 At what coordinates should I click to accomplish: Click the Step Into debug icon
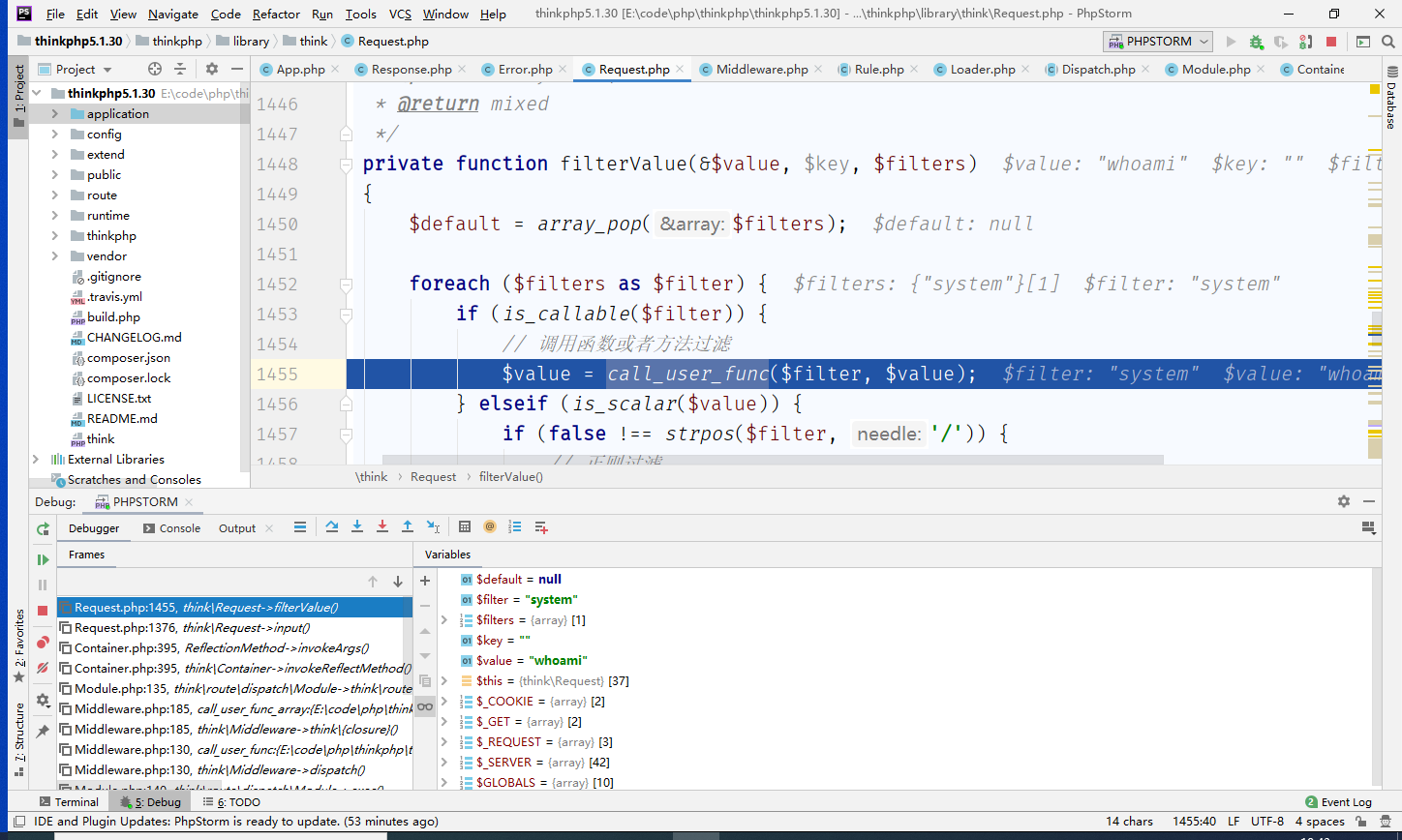click(357, 527)
